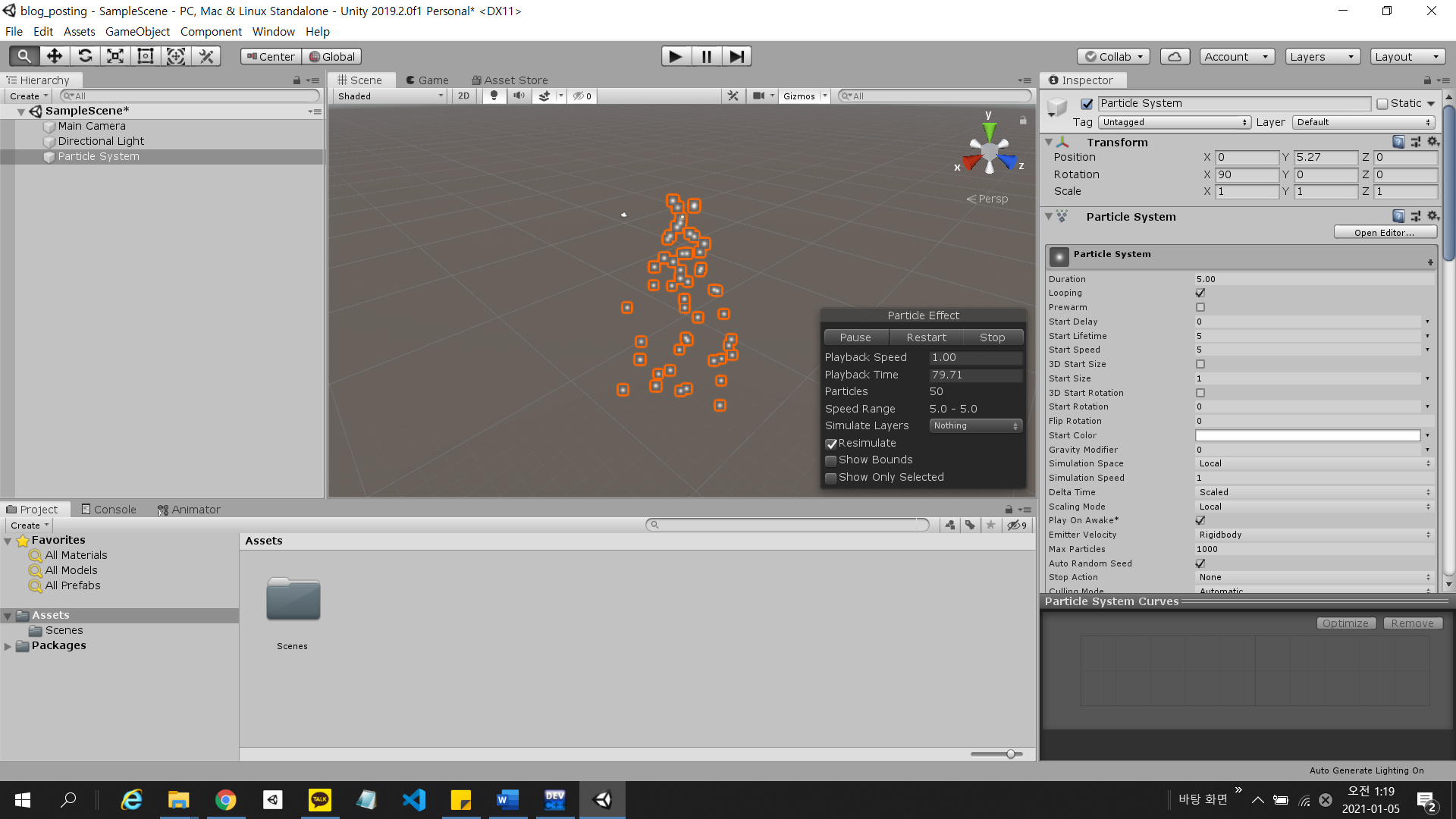
Task: Restart the particle effect
Action: pos(926,337)
